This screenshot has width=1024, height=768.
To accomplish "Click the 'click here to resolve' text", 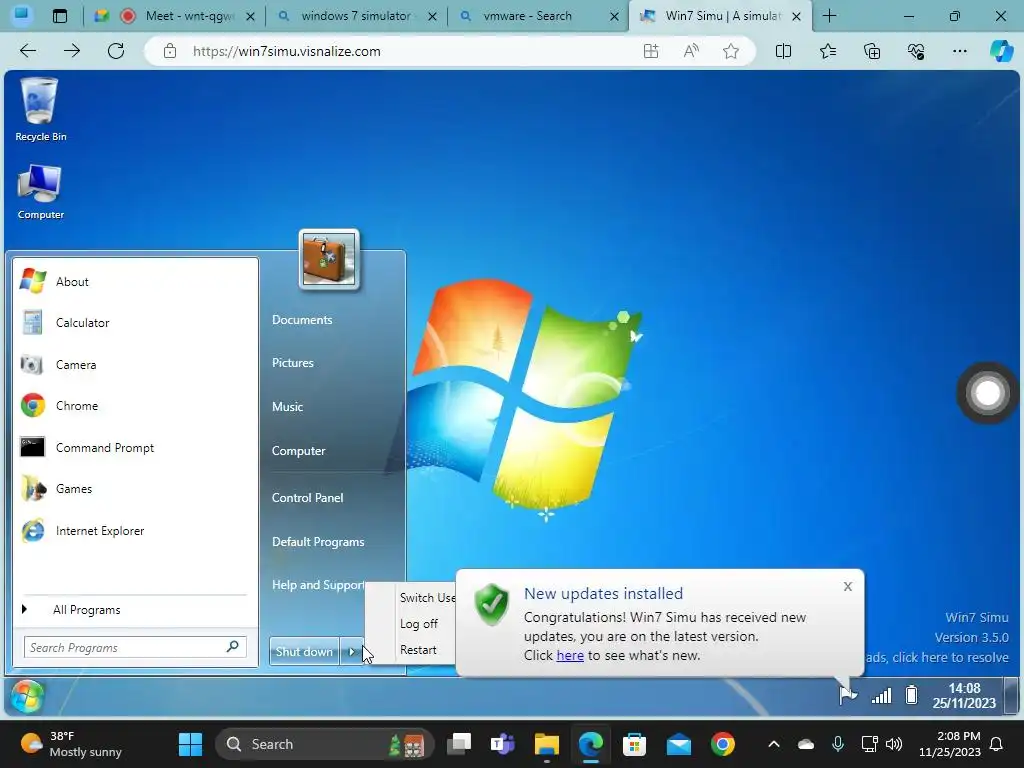I will point(950,658).
